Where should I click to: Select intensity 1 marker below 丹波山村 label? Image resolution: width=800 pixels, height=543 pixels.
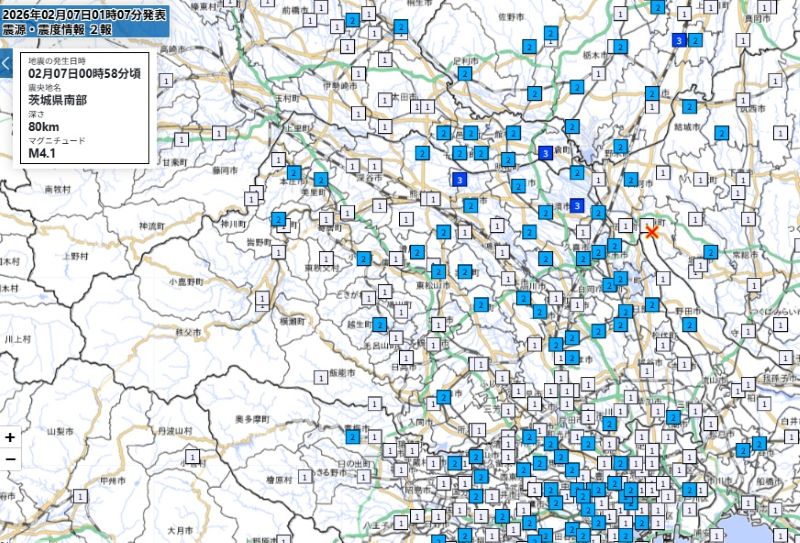(x=192, y=456)
